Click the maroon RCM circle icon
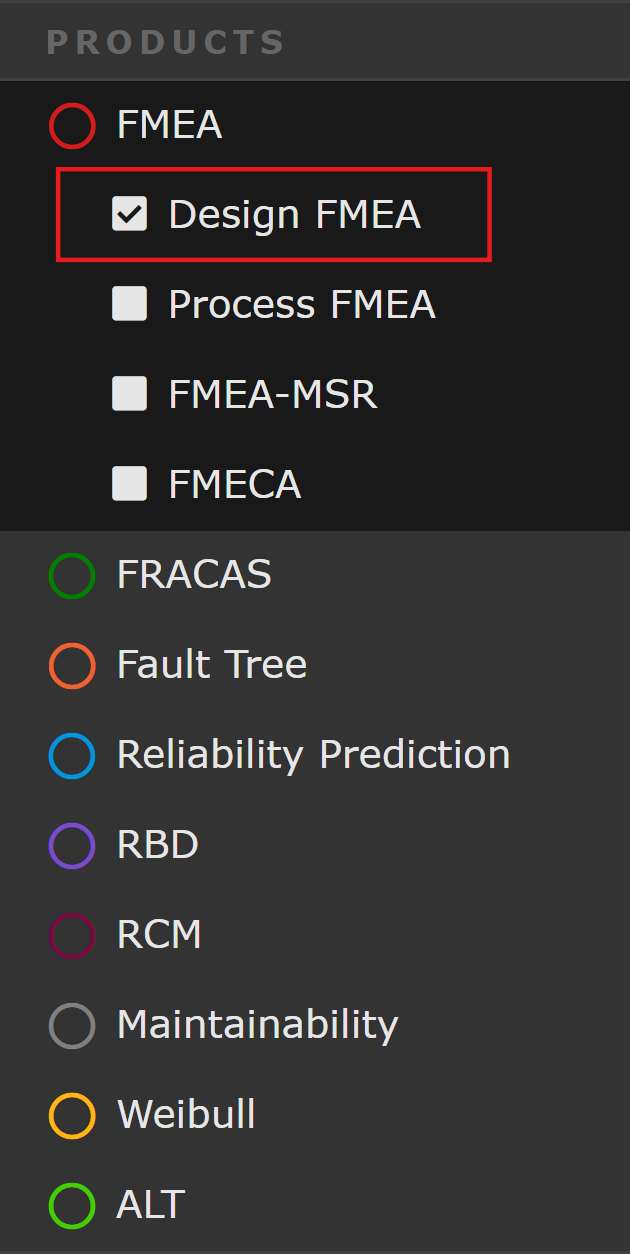 72,936
